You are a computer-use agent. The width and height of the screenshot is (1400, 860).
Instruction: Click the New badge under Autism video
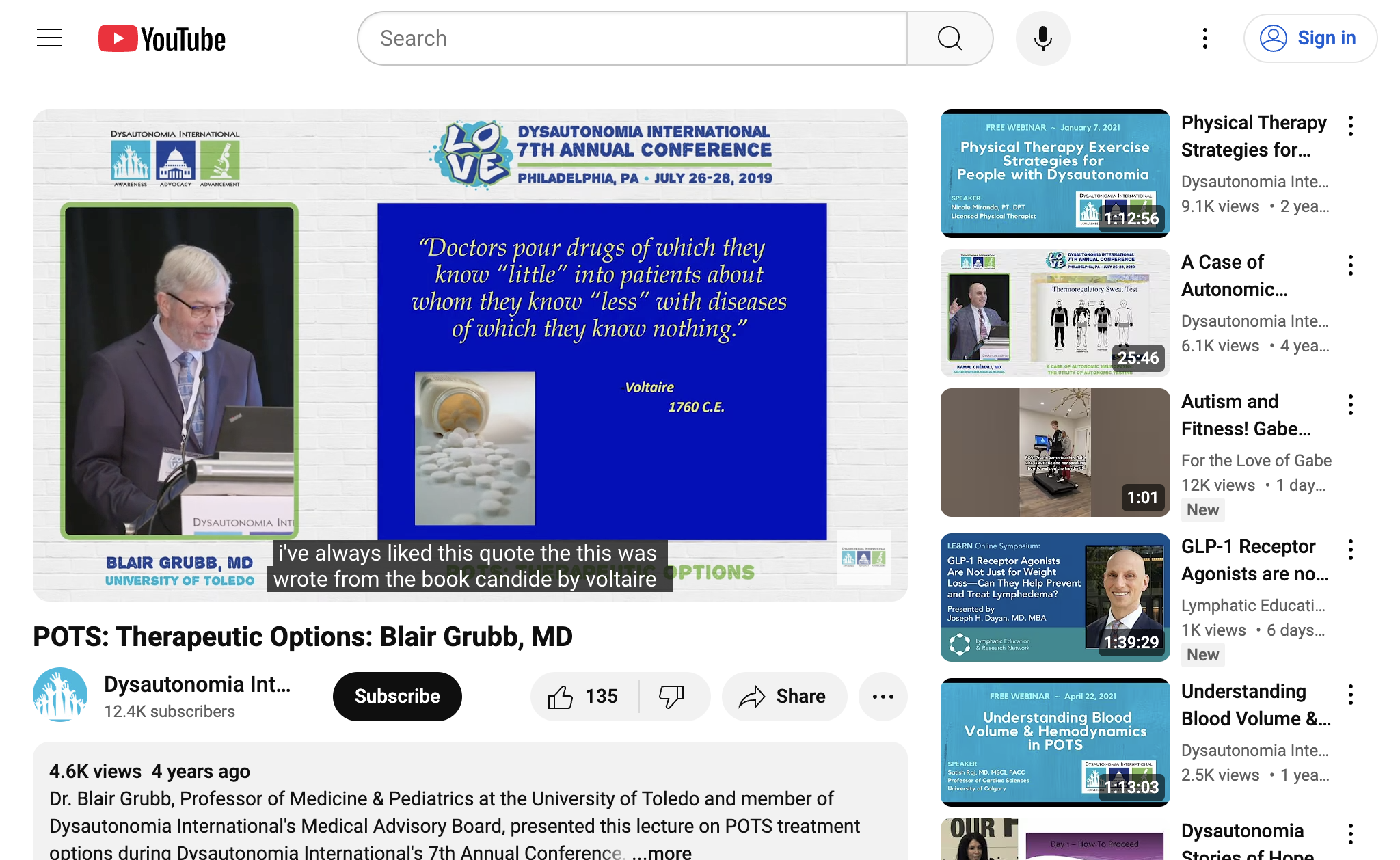pos(1202,510)
